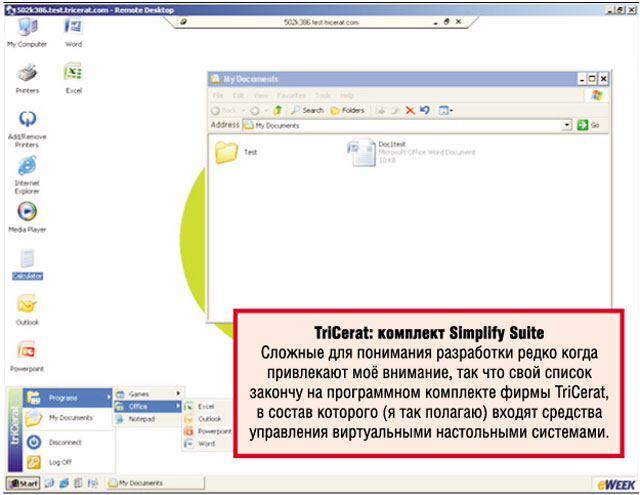Viewport: 640px width, 495px height.
Task: Open the Tools menu
Action: [322, 95]
